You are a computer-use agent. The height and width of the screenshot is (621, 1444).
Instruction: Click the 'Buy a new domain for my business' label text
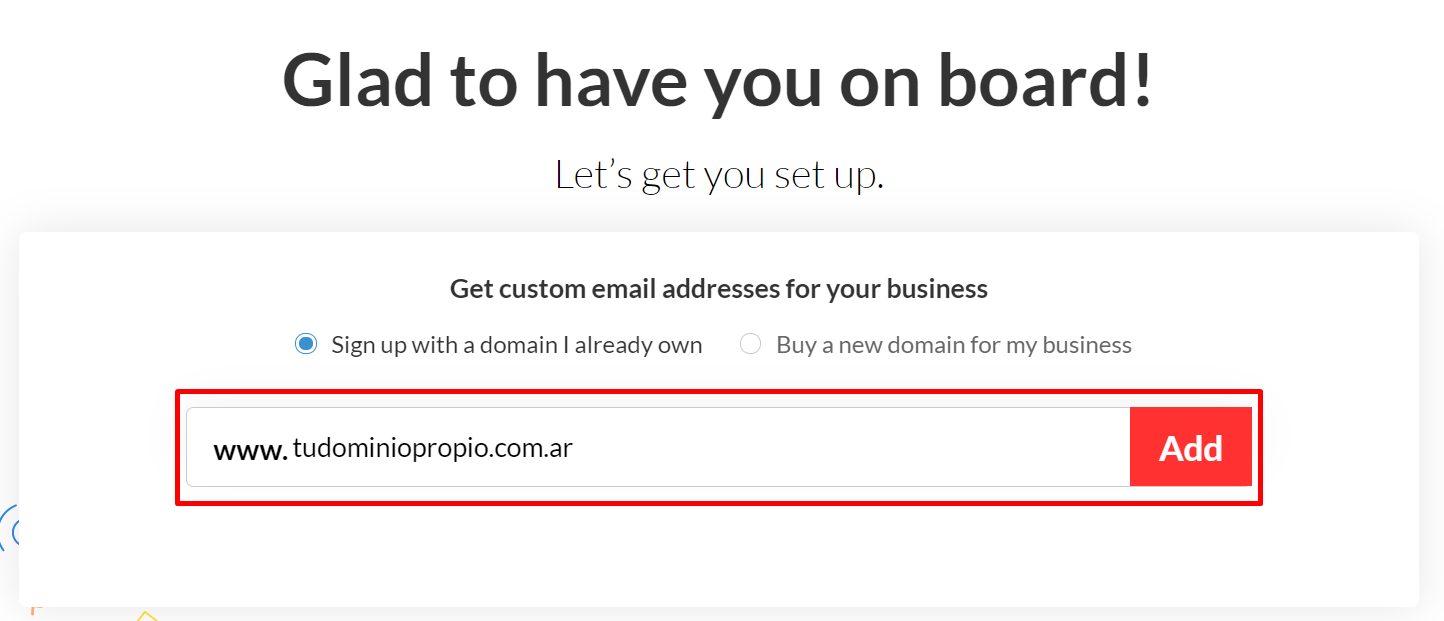pos(954,345)
